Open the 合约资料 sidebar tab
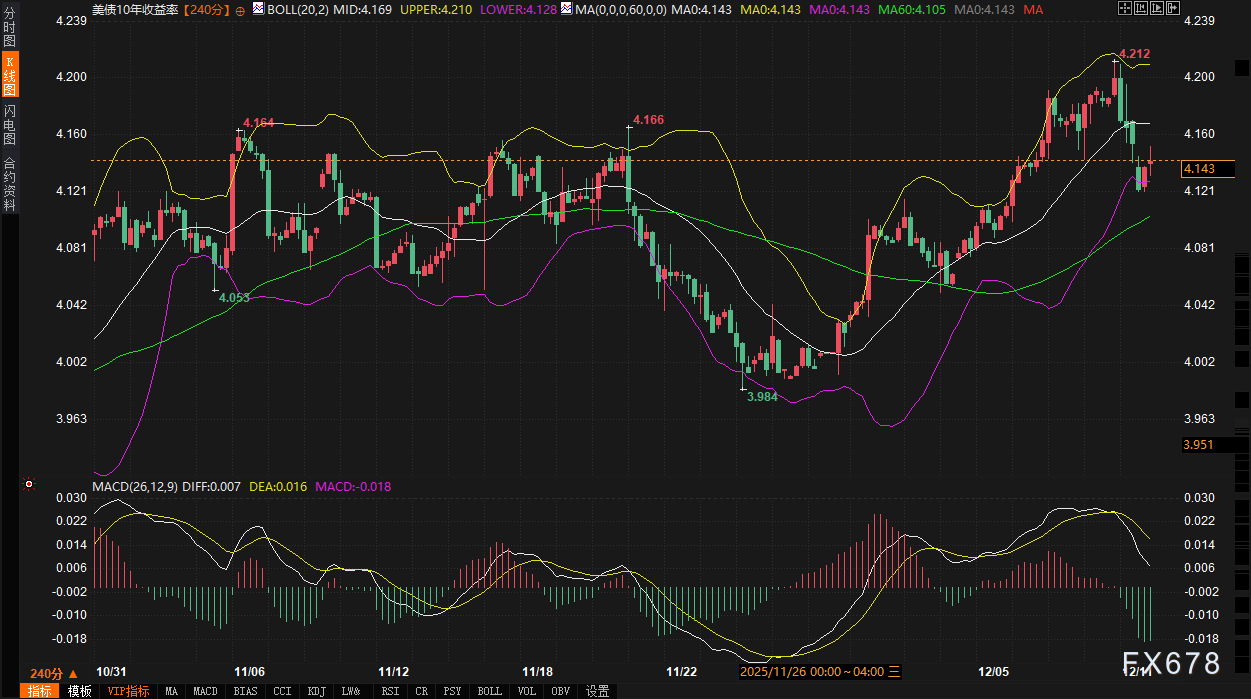 point(10,183)
